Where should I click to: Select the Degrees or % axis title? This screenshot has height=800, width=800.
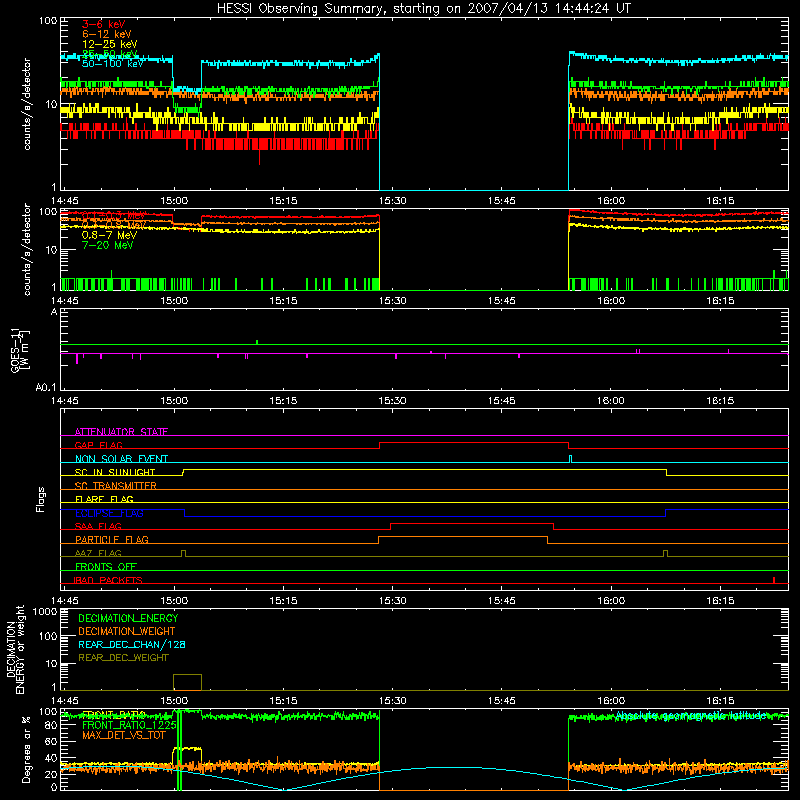26,749
